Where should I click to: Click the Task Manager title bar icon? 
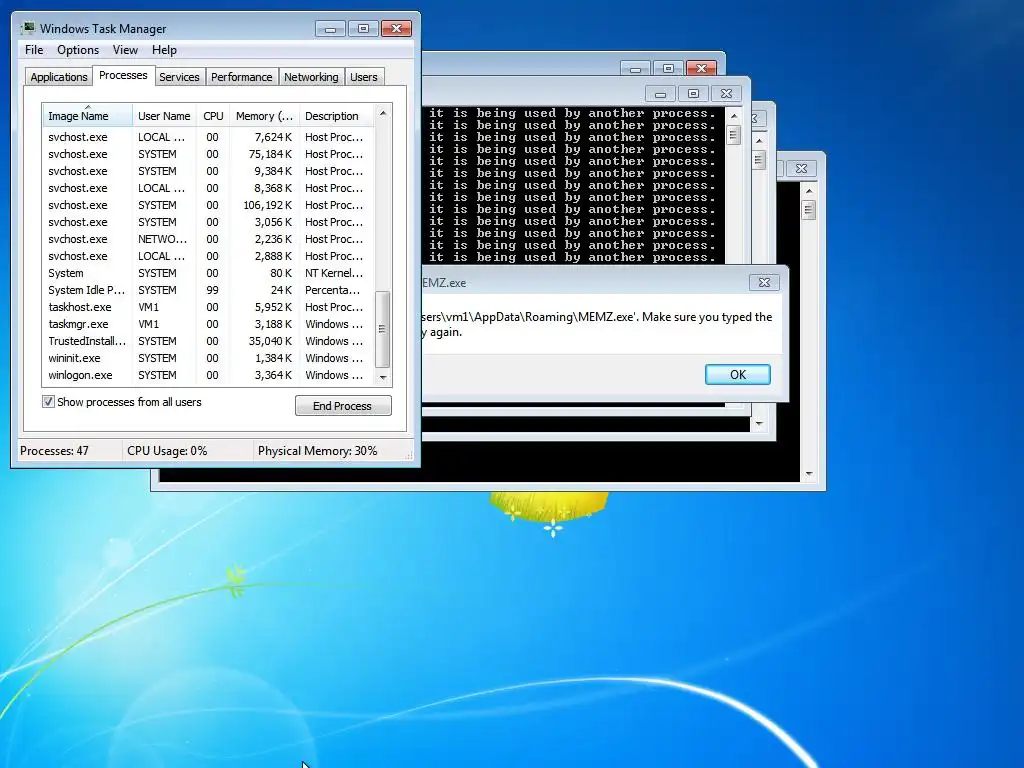[28, 28]
